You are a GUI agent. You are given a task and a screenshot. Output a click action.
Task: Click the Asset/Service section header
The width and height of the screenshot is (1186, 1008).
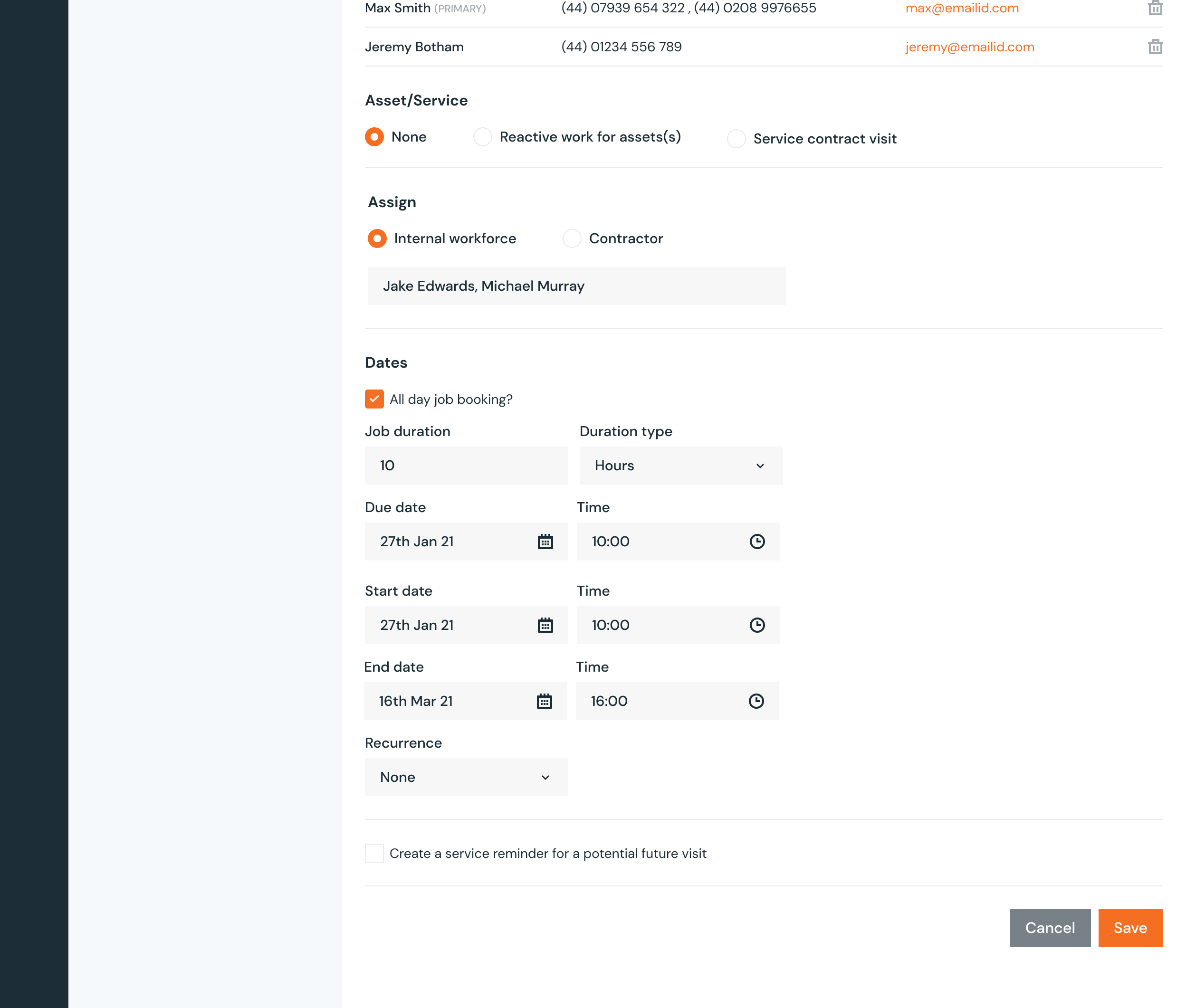416,100
